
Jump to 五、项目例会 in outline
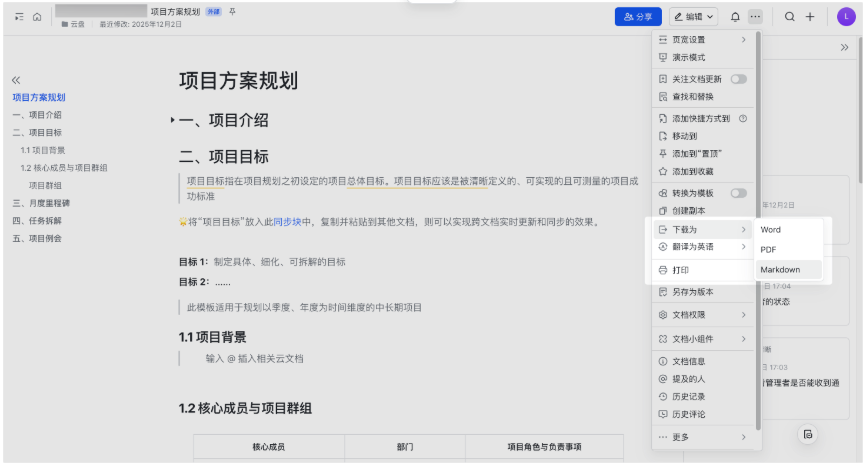[37, 238]
